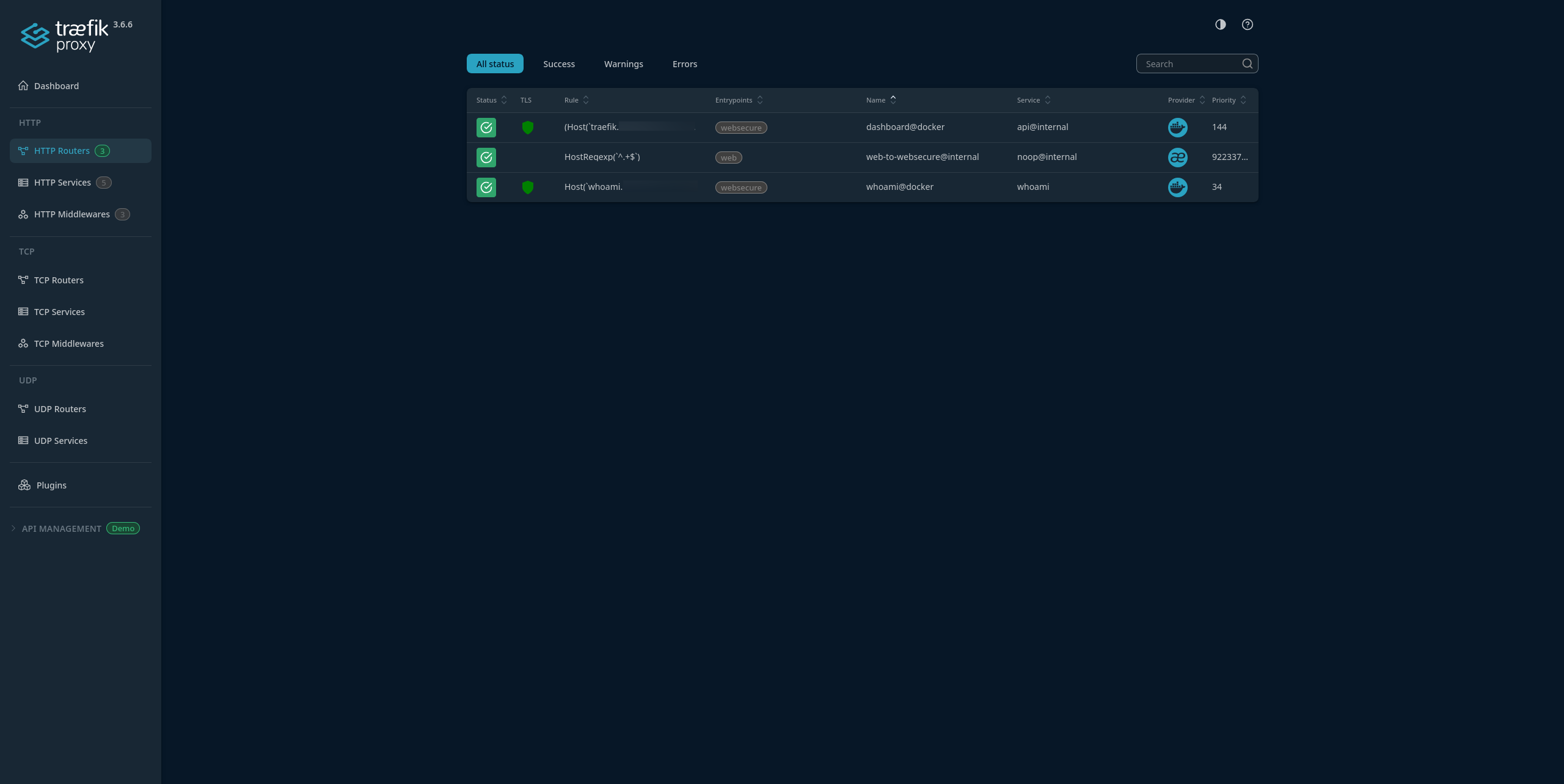Click the websecure entrypoint badge
Screen dimensions: 1564x784
pos(740,128)
